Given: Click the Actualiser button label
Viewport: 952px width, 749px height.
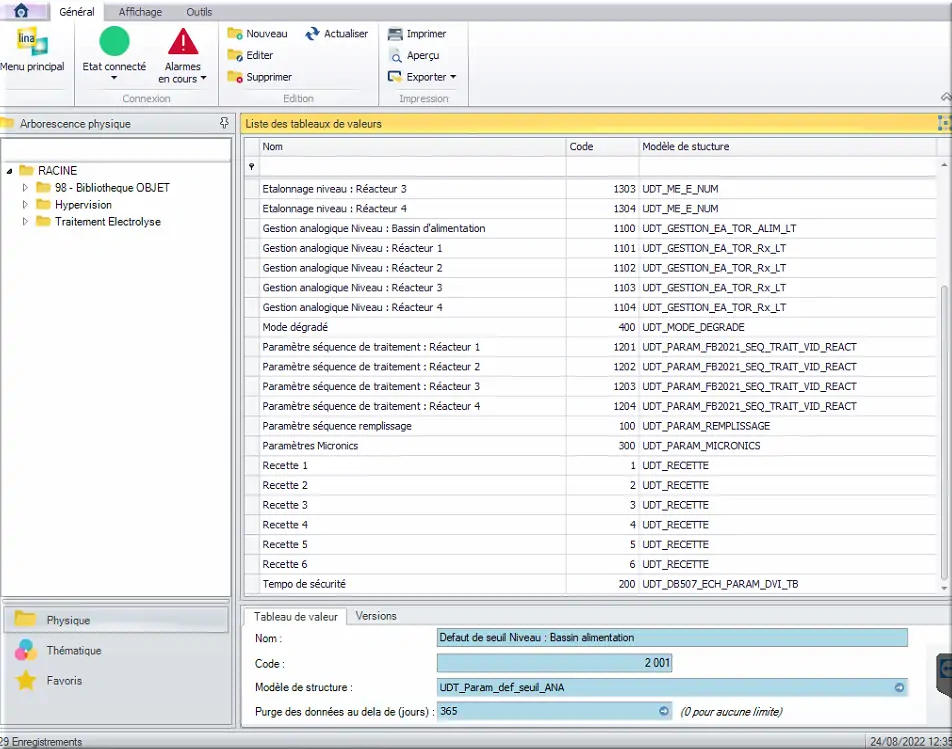Looking at the screenshot, I should [345, 34].
